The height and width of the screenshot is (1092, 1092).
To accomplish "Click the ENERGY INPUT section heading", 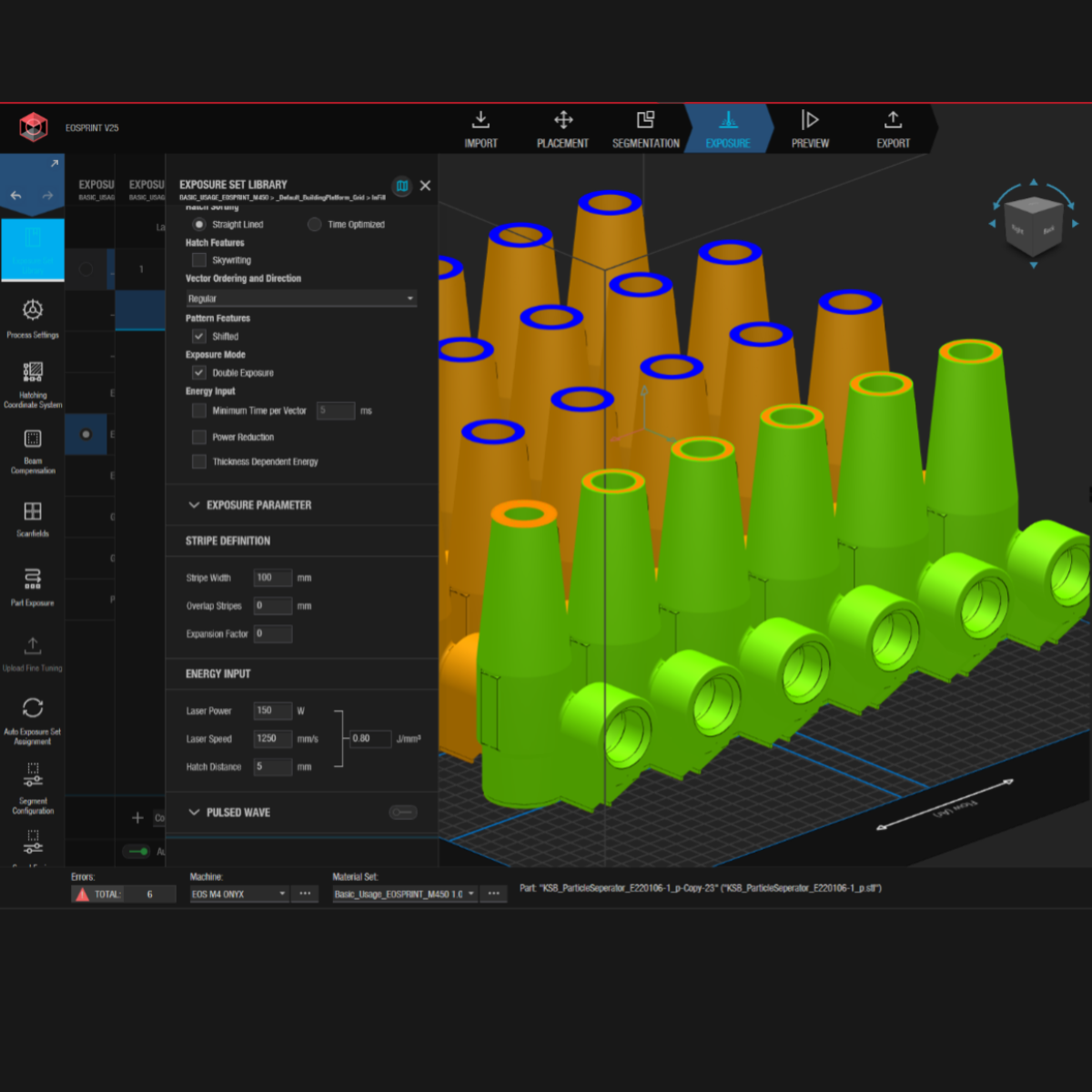I will (x=217, y=673).
